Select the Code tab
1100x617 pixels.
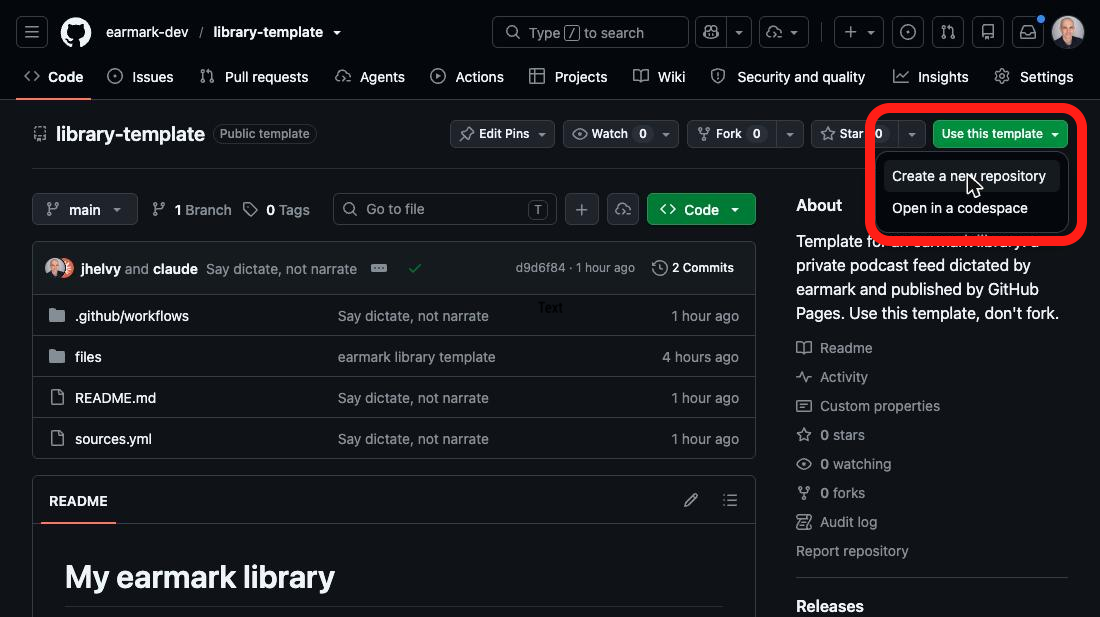click(53, 77)
